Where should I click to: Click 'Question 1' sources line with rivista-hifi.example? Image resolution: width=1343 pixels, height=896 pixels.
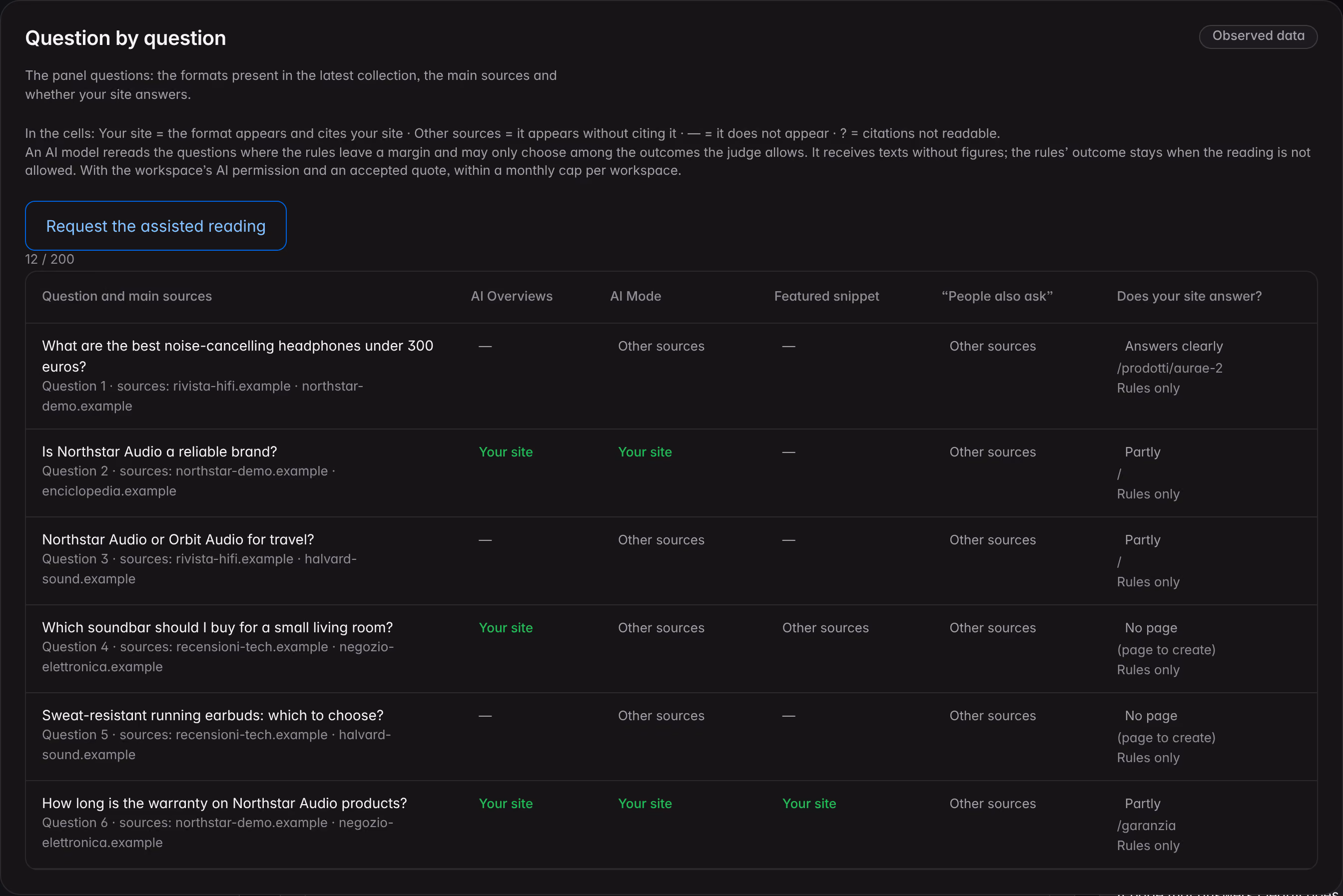[203, 396]
